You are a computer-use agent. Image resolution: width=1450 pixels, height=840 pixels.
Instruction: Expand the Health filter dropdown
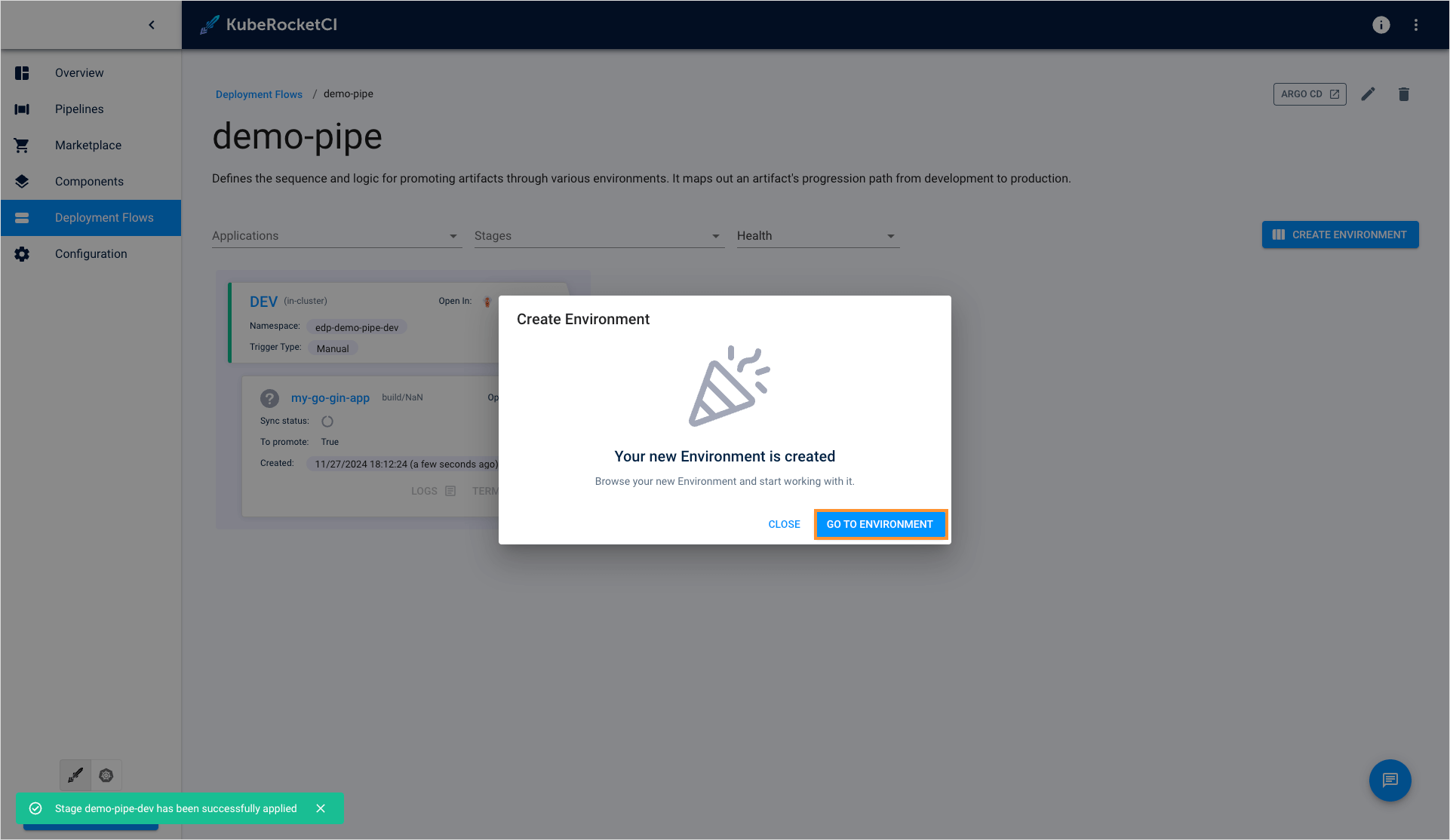click(x=818, y=236)
